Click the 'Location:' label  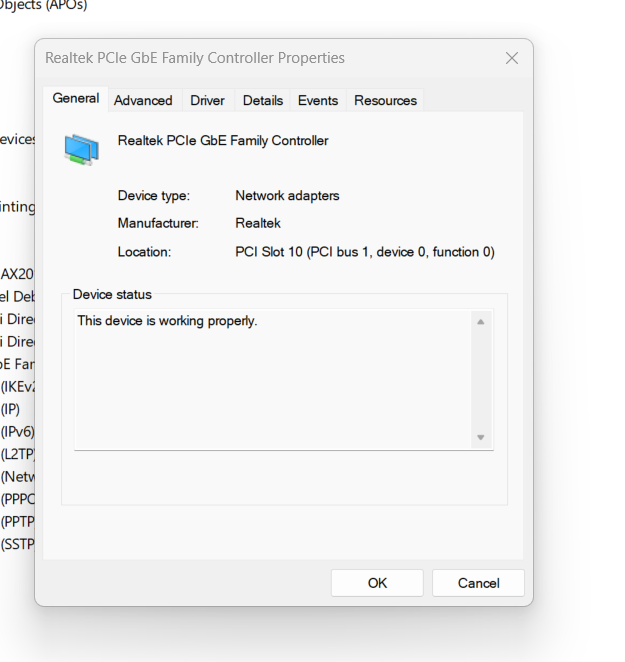pos(144,252)
